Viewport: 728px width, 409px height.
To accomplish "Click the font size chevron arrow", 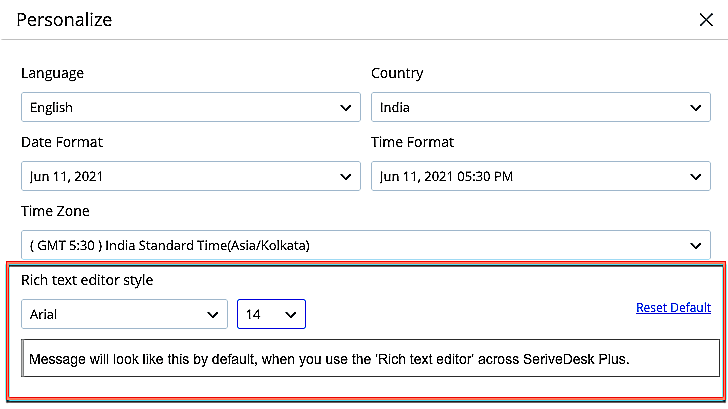I will 291,314.
